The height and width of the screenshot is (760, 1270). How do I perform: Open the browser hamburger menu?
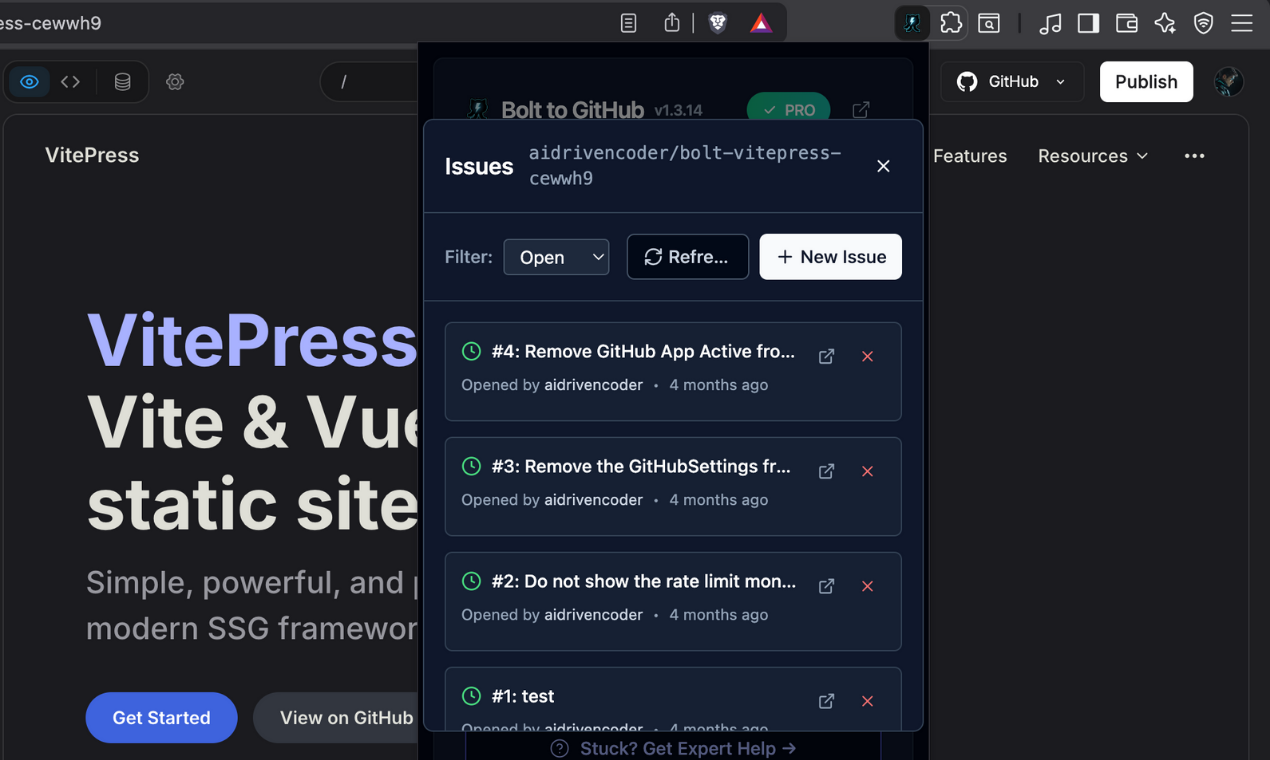pos(1242,23)
